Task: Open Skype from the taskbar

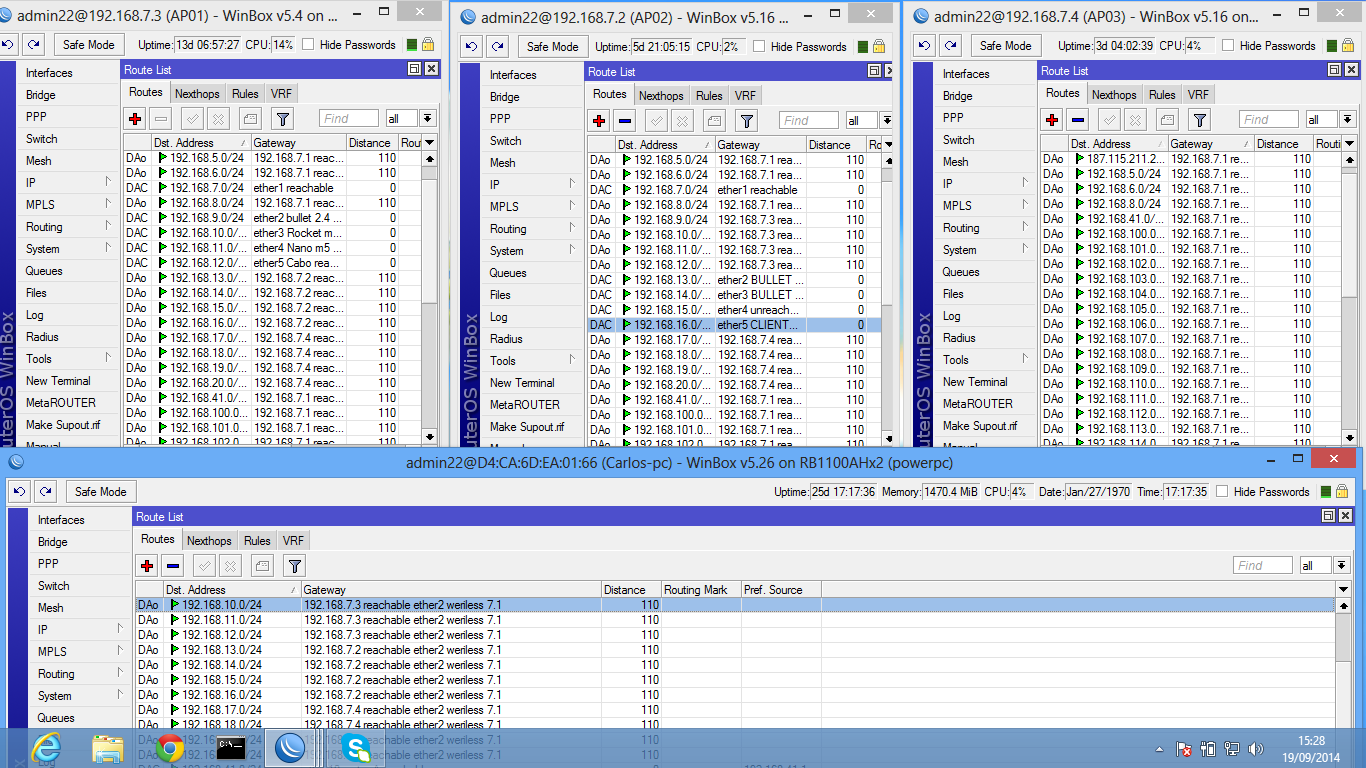Action: pos(356,748)
